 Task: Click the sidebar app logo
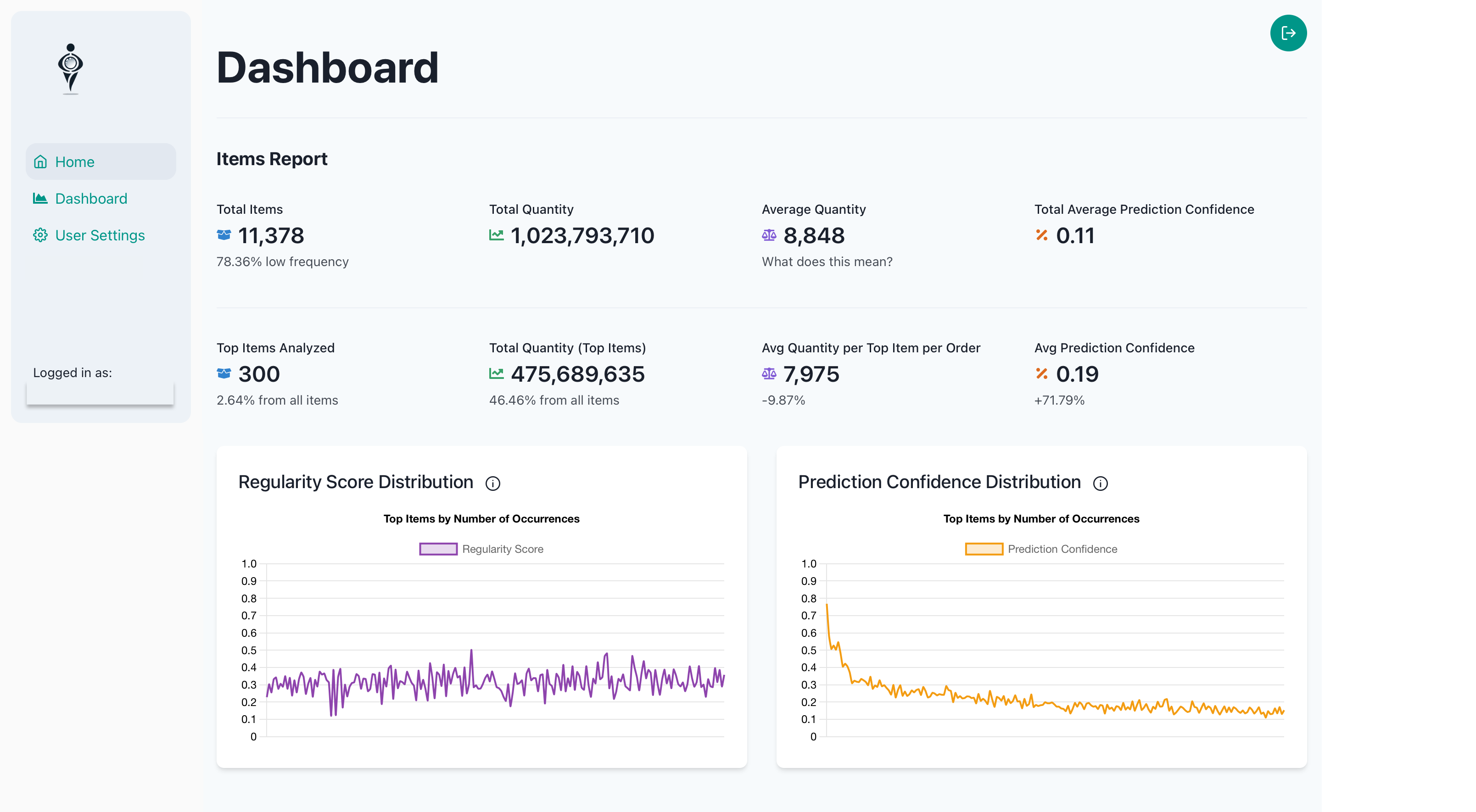coord(71,69)
